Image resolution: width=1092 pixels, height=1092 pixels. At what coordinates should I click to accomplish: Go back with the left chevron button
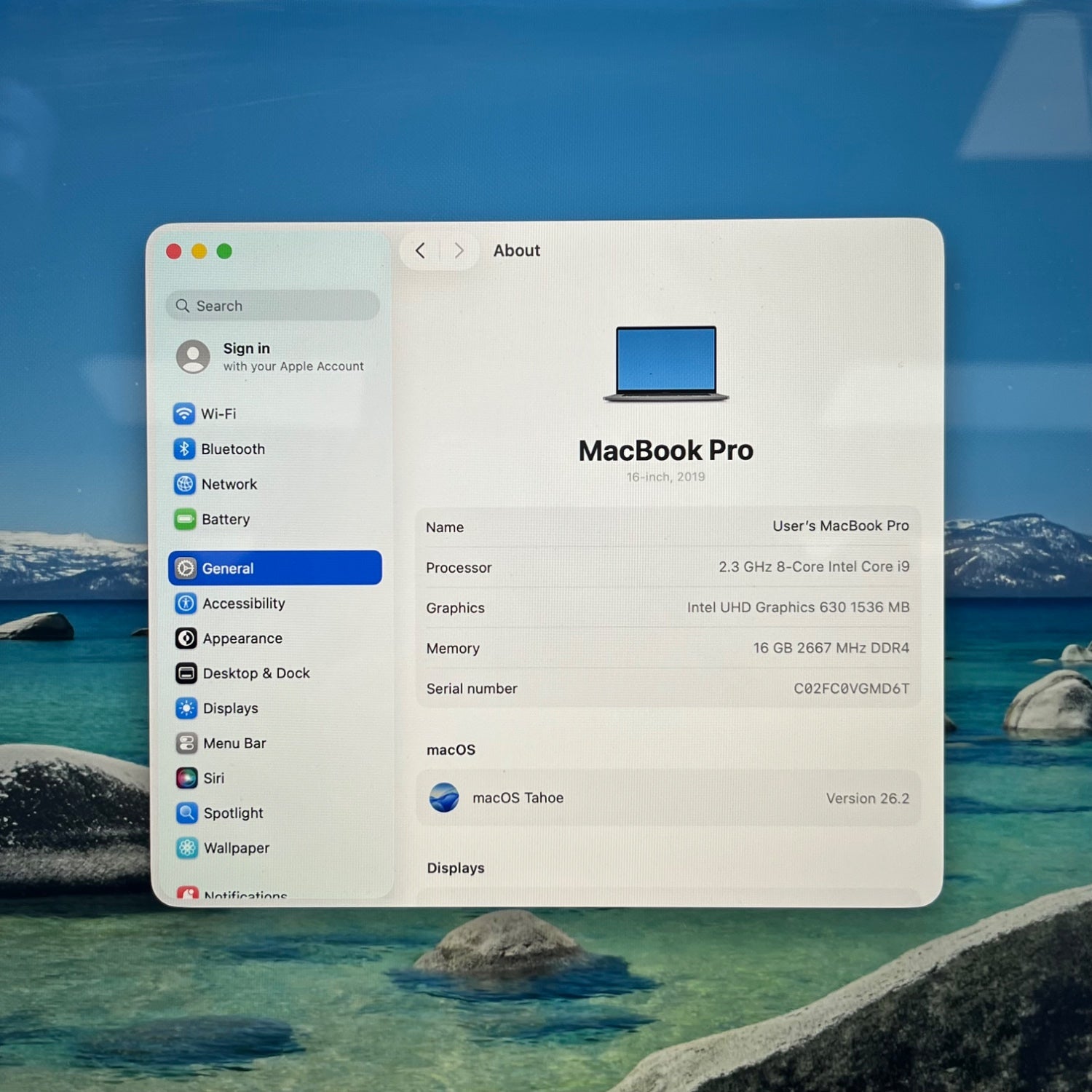click(x=420, y=250)
